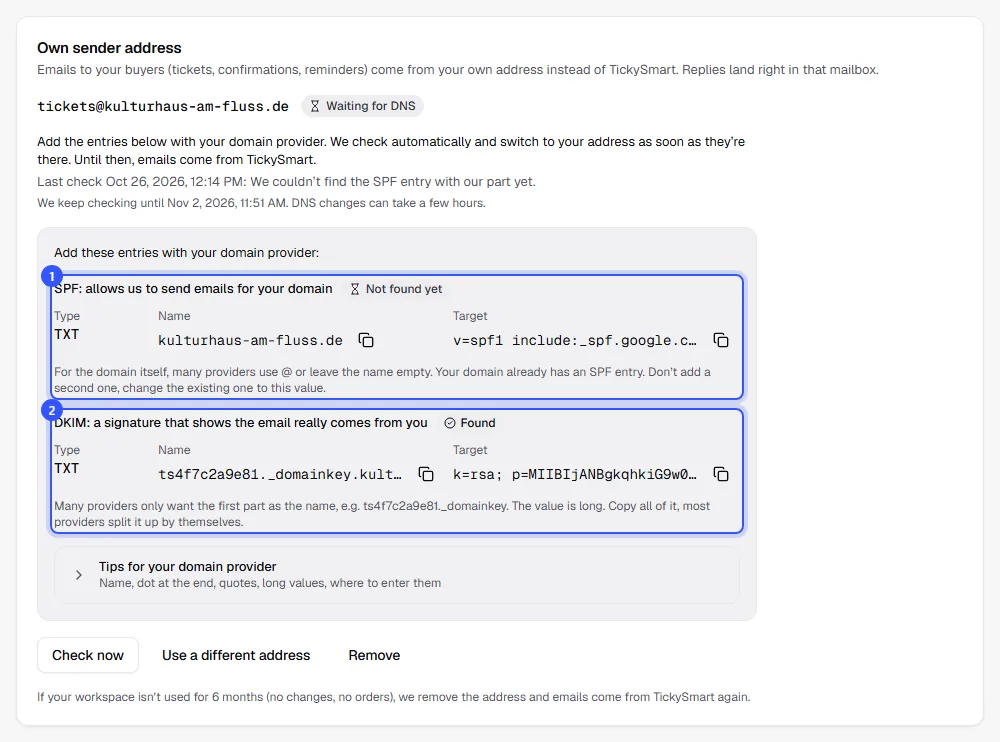Viewport: 1000px width, 742px height.
Task: Expand Tips for your domain provider chevron
Action: coord(78,575)
